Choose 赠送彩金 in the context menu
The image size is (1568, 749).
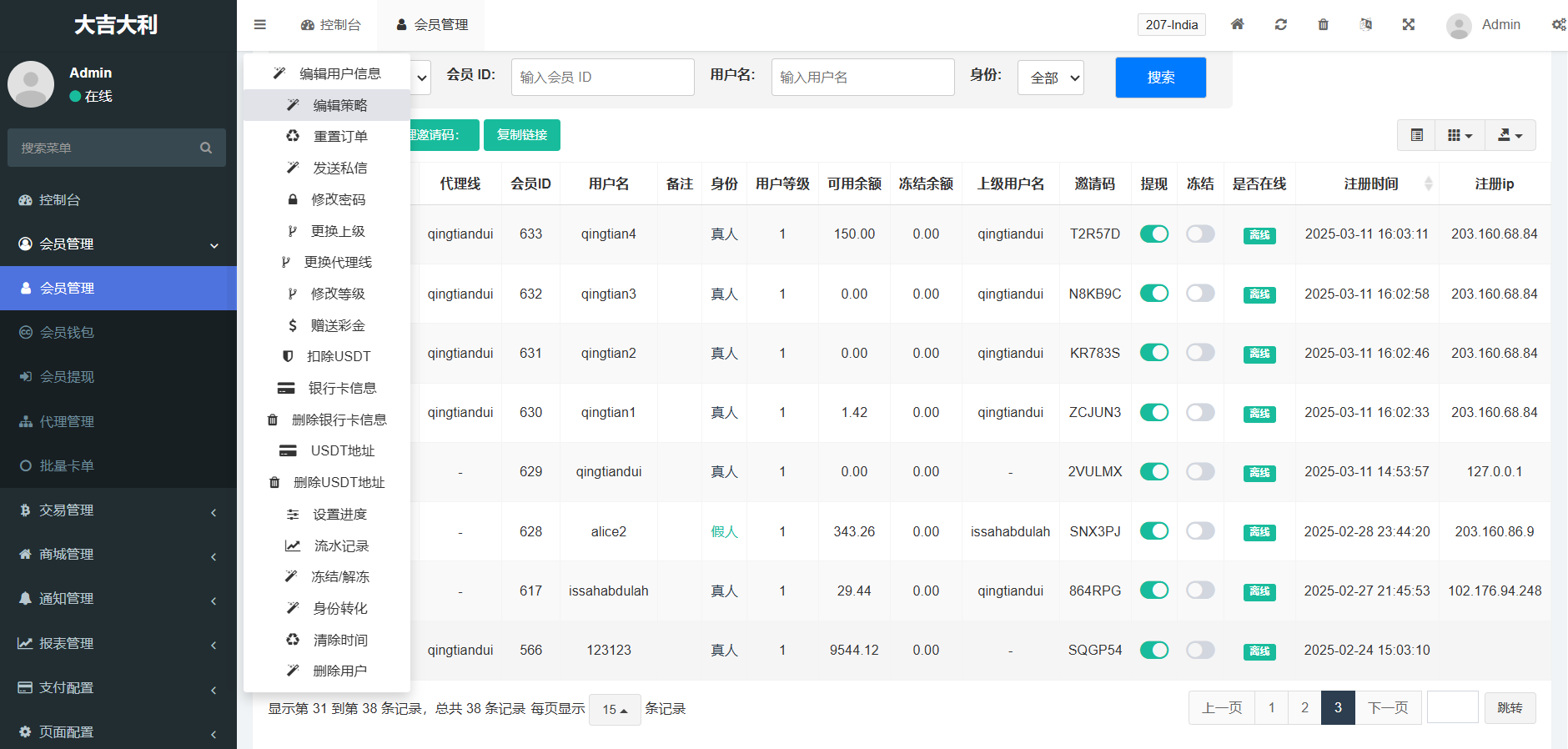(338, 325)
